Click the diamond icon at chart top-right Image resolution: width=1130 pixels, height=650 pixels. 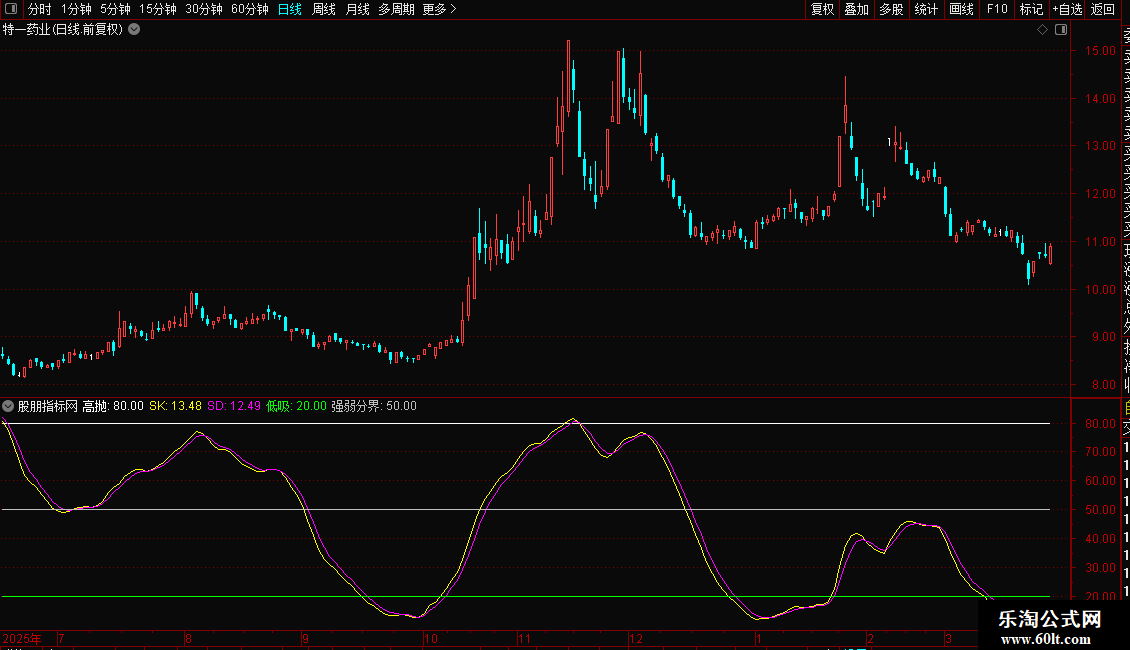click(x=1042, y=30)
